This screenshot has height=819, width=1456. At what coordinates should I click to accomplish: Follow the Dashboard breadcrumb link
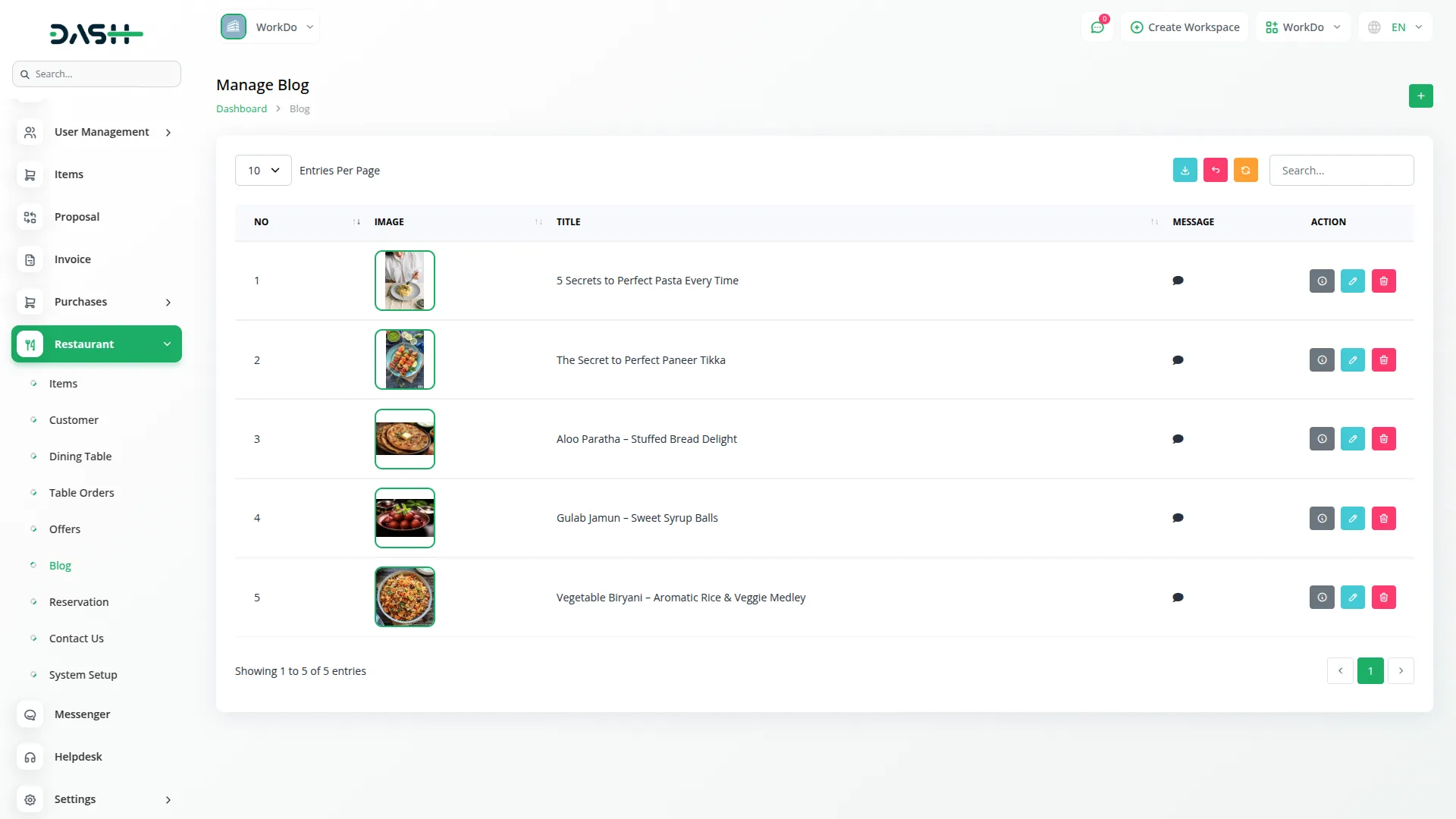point(241,108)
